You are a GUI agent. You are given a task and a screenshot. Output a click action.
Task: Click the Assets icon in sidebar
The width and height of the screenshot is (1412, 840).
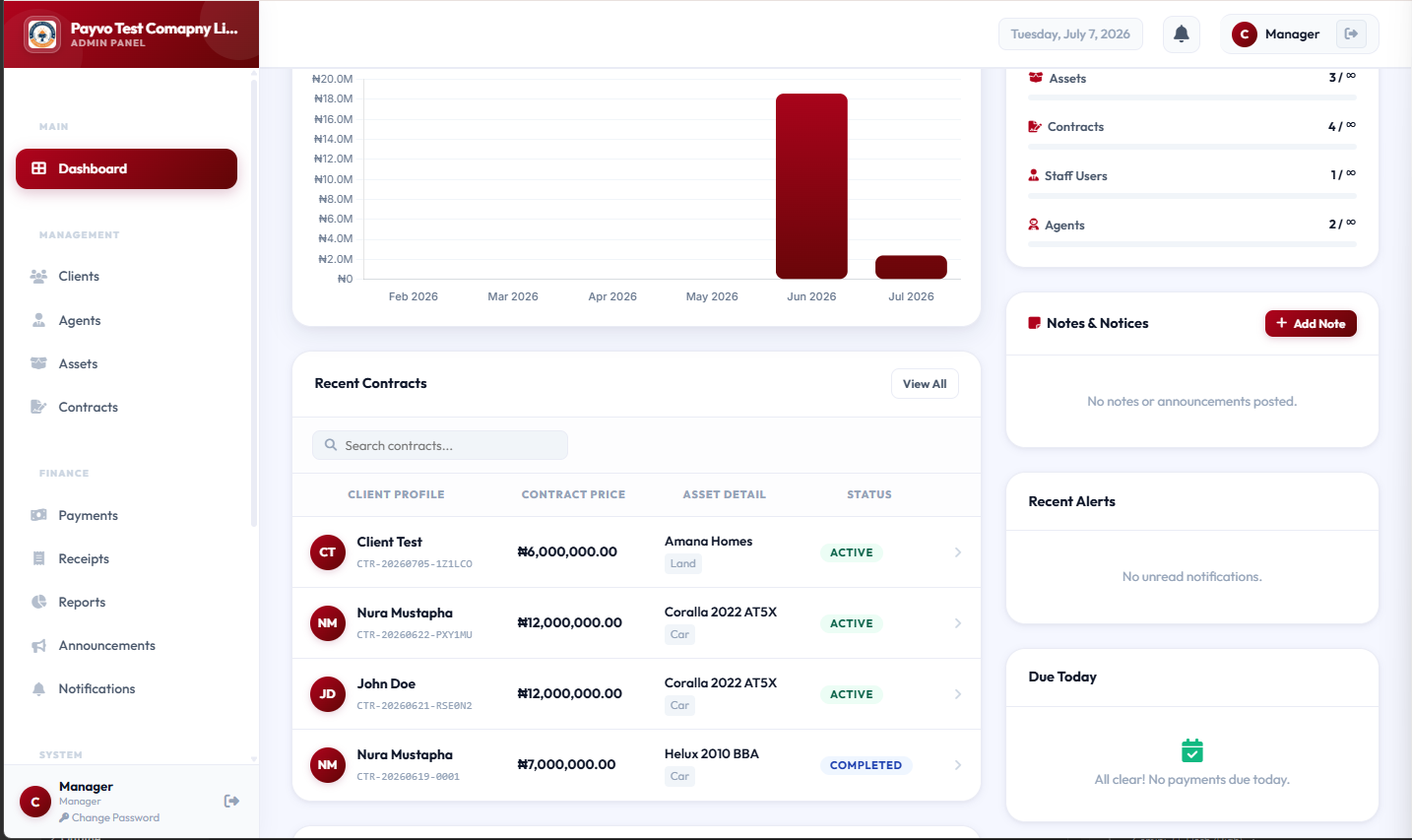click(39, 363)
